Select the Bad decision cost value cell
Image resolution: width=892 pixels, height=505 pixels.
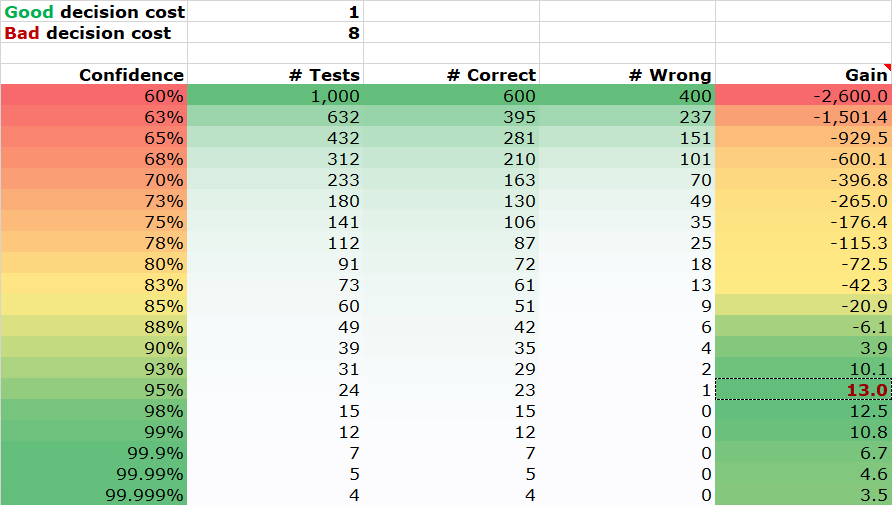(x=275, y=32)
